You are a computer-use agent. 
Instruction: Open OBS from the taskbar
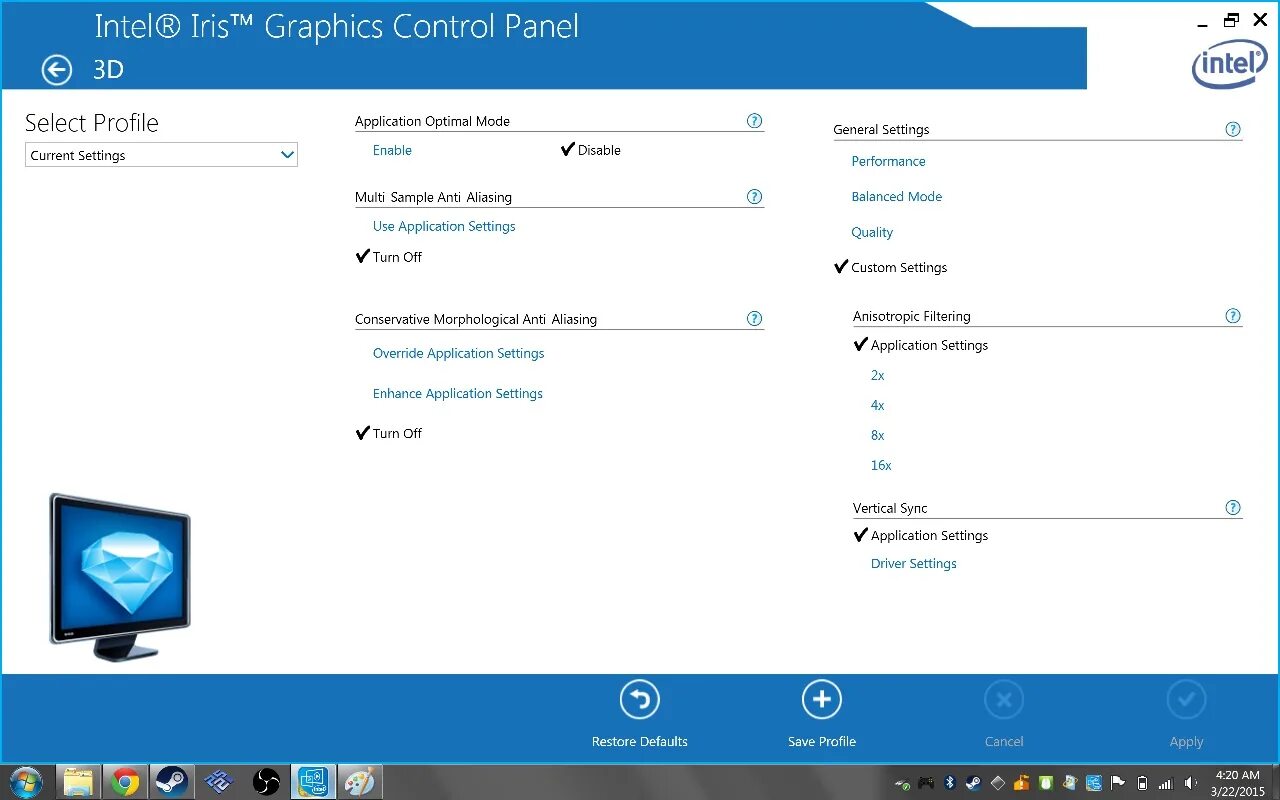click(x=266, y=782)
